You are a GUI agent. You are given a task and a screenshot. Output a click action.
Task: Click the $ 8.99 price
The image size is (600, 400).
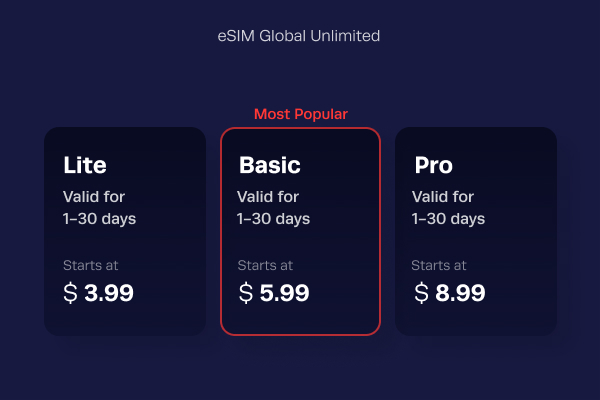[x=450, y=293]
